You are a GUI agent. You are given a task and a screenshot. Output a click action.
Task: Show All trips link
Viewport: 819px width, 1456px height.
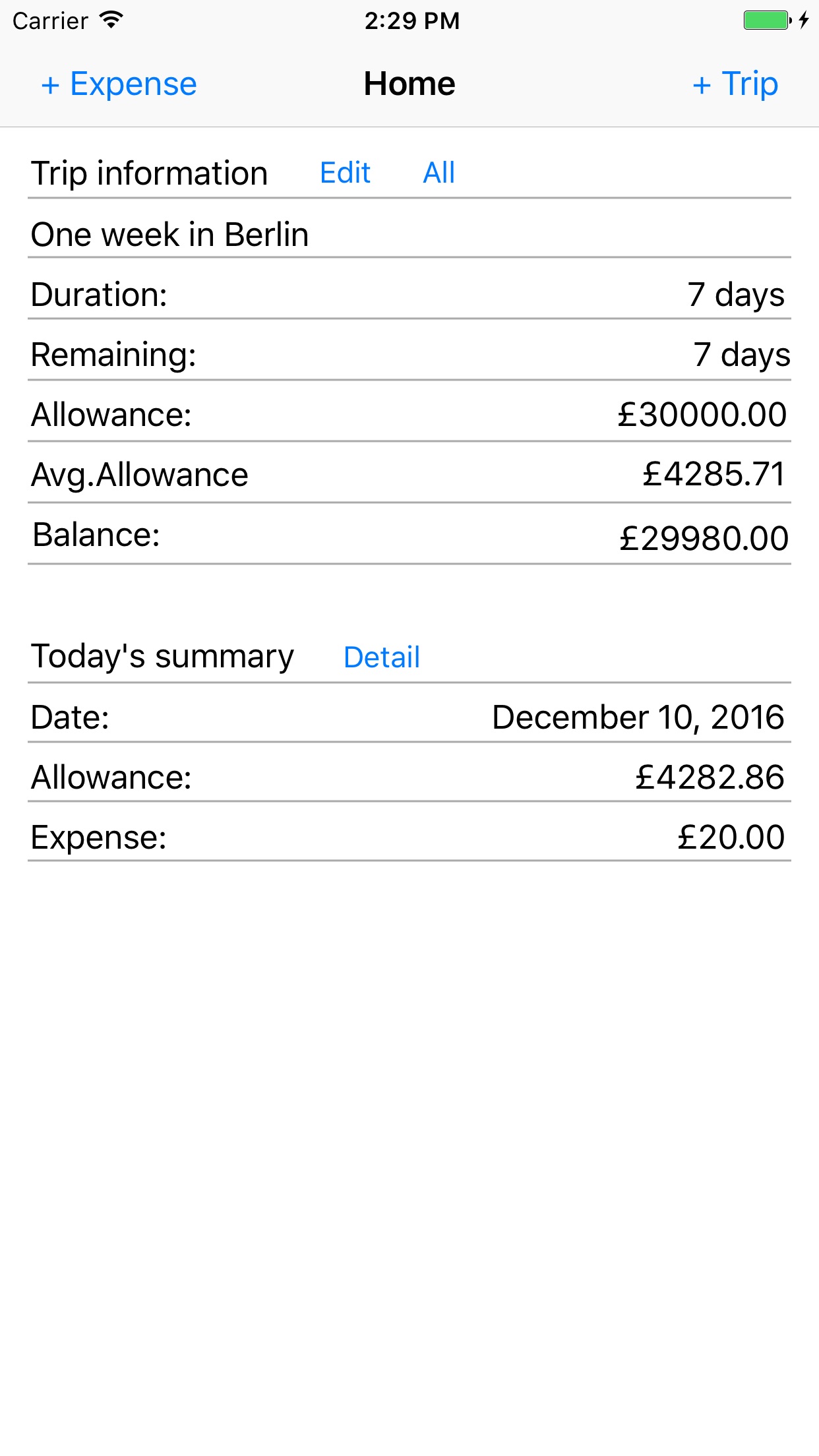coord(439,173)
